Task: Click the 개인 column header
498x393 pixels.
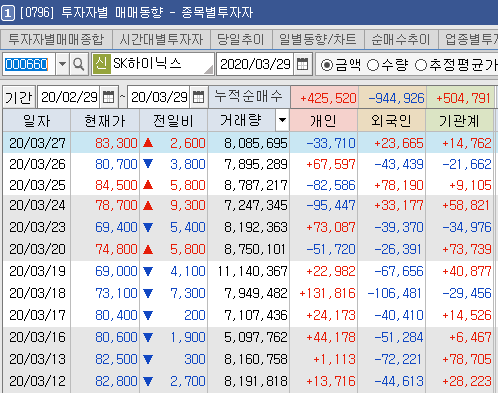Action: [x=324, y=120]
